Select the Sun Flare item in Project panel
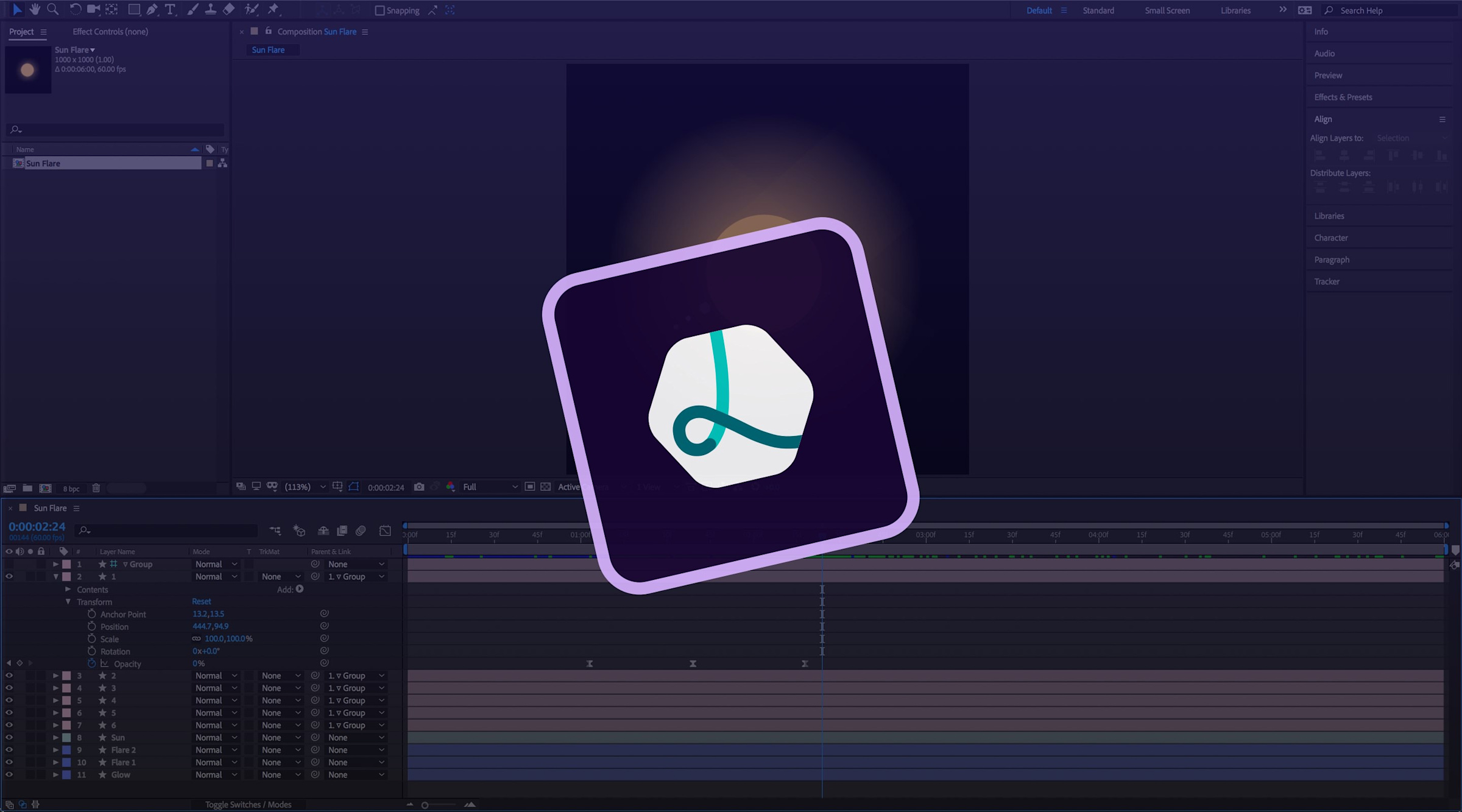Viewport: 1462px width, 812px height. (x=43, y=163)
